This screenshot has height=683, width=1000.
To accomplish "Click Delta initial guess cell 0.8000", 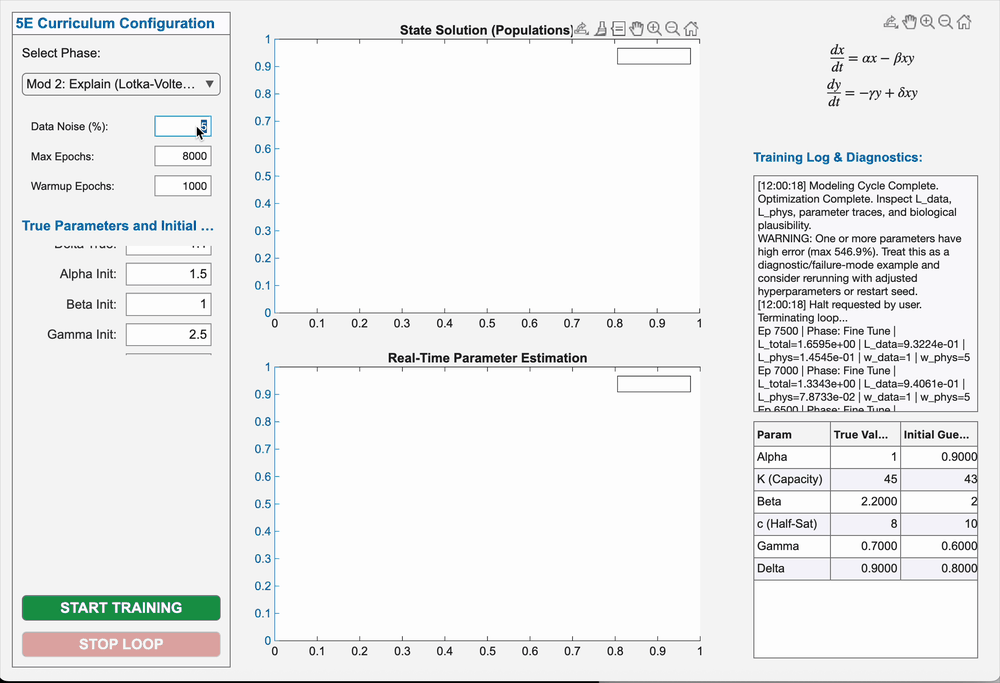I will pos(939,568).
